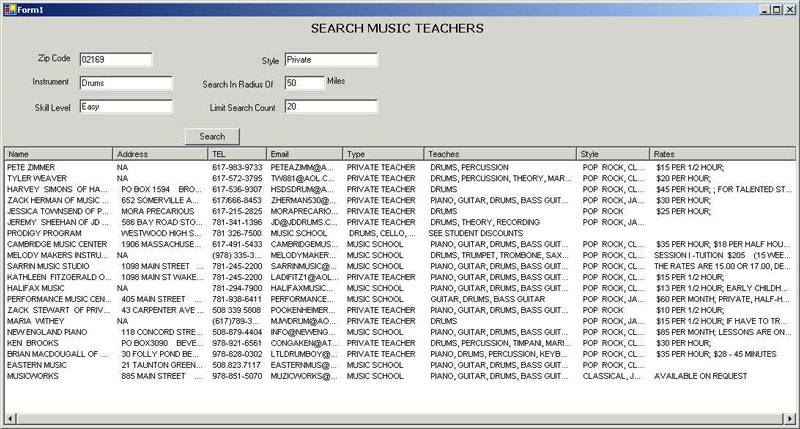This screenshot has height=429, width=800.
Task: Click the horizontal scrollbar right arrow
Action: pyautogui.click(x=789, y=419)
